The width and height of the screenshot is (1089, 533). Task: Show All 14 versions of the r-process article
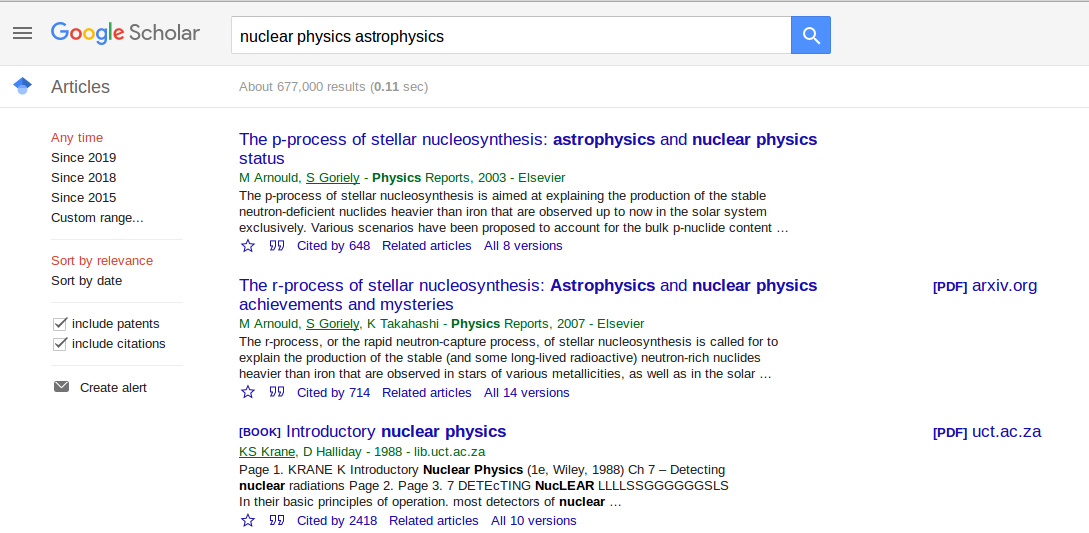click(526, 393)
